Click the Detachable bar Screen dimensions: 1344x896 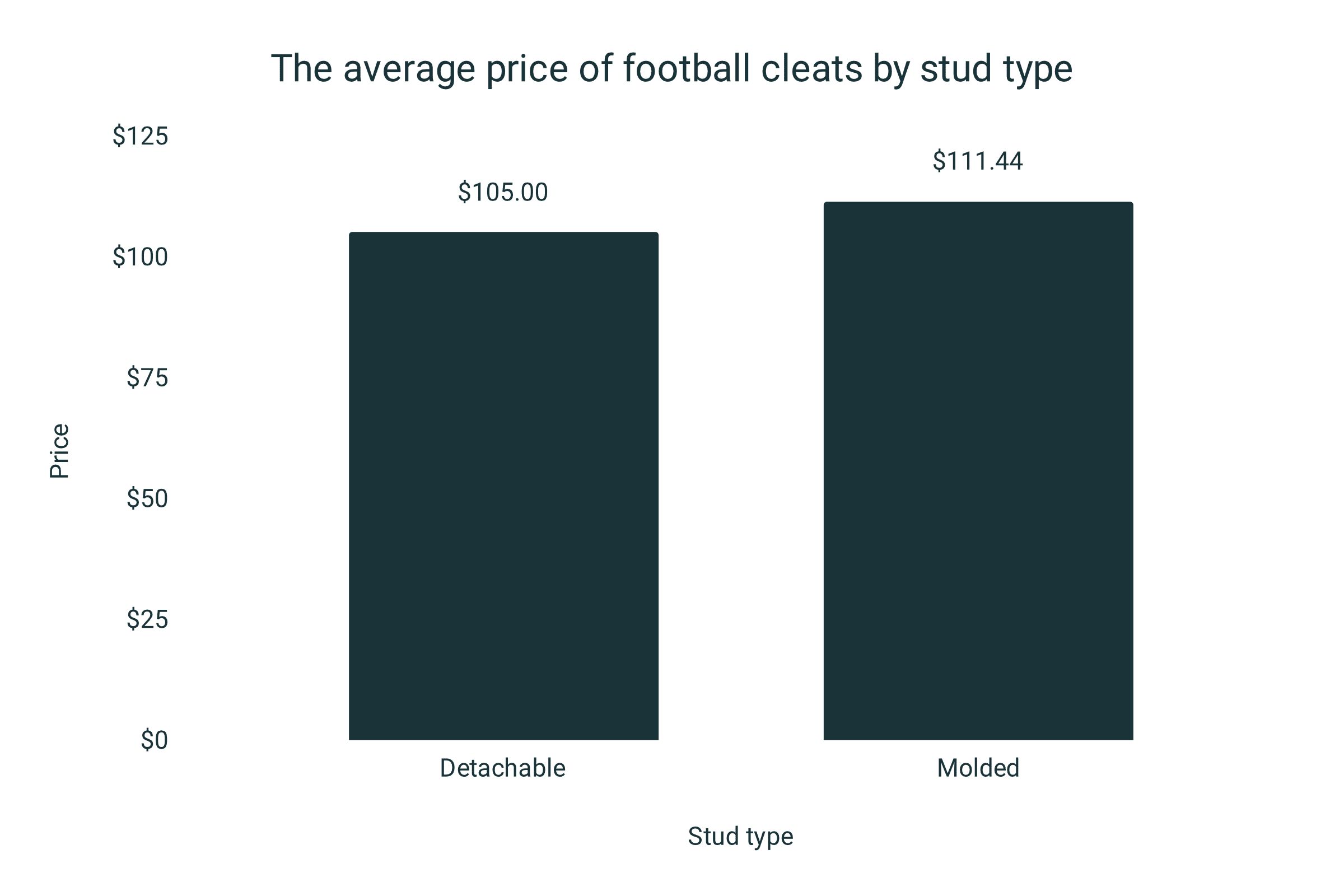pos(503,486)
